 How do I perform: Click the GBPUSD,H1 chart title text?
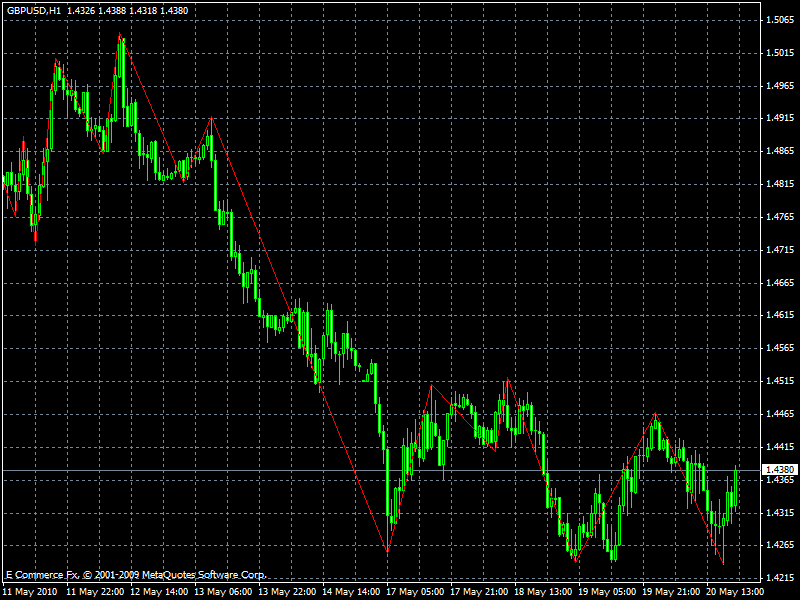(33, 10)
